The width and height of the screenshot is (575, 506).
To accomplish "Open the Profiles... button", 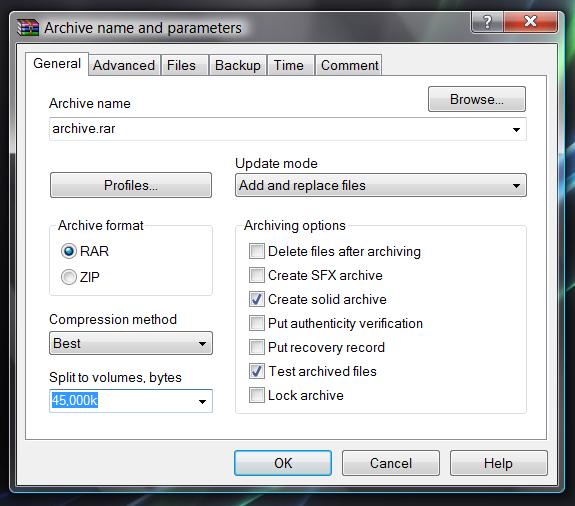I will (x=131, y=185).
